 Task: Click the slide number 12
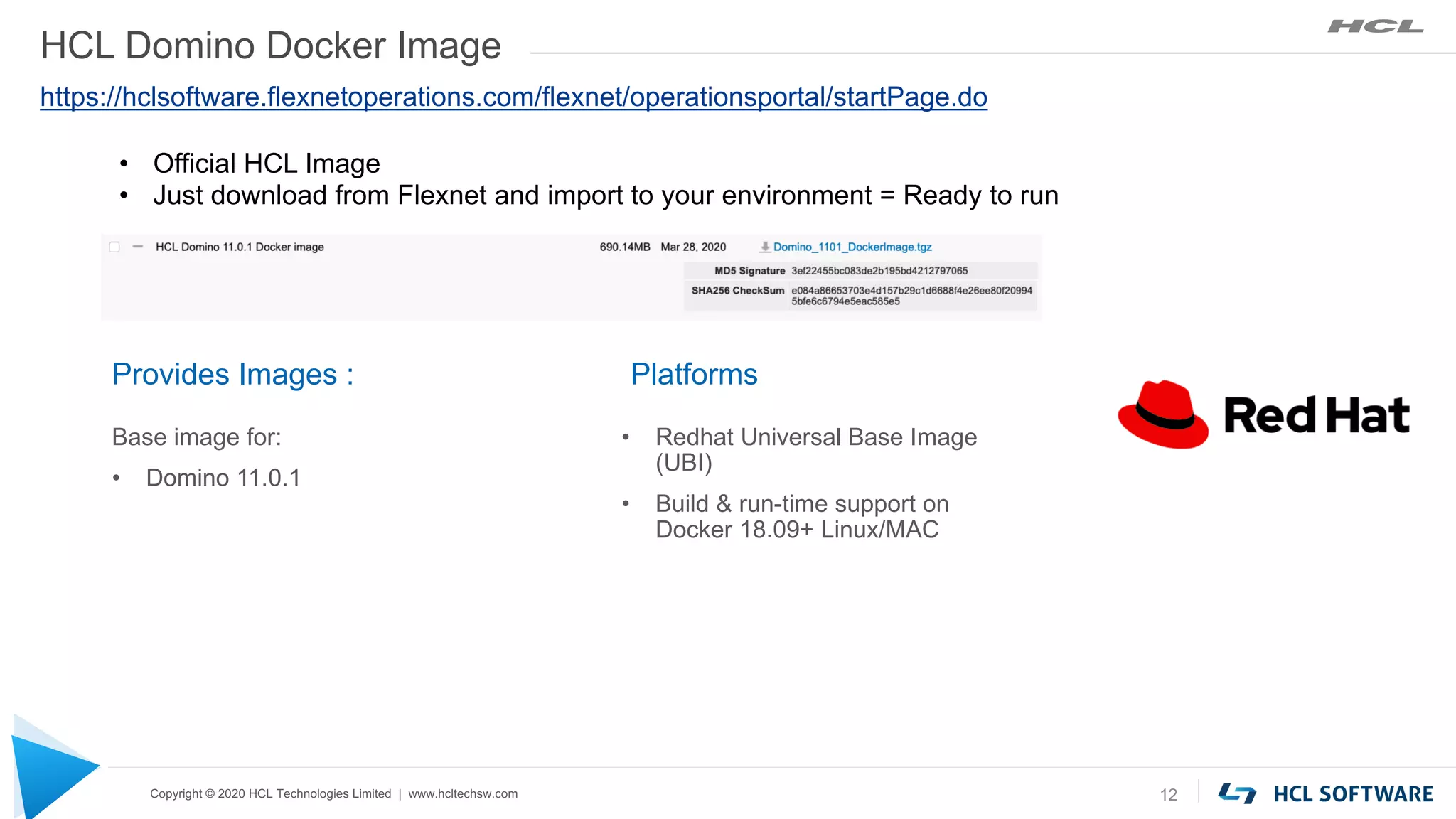pos(1169,794)
